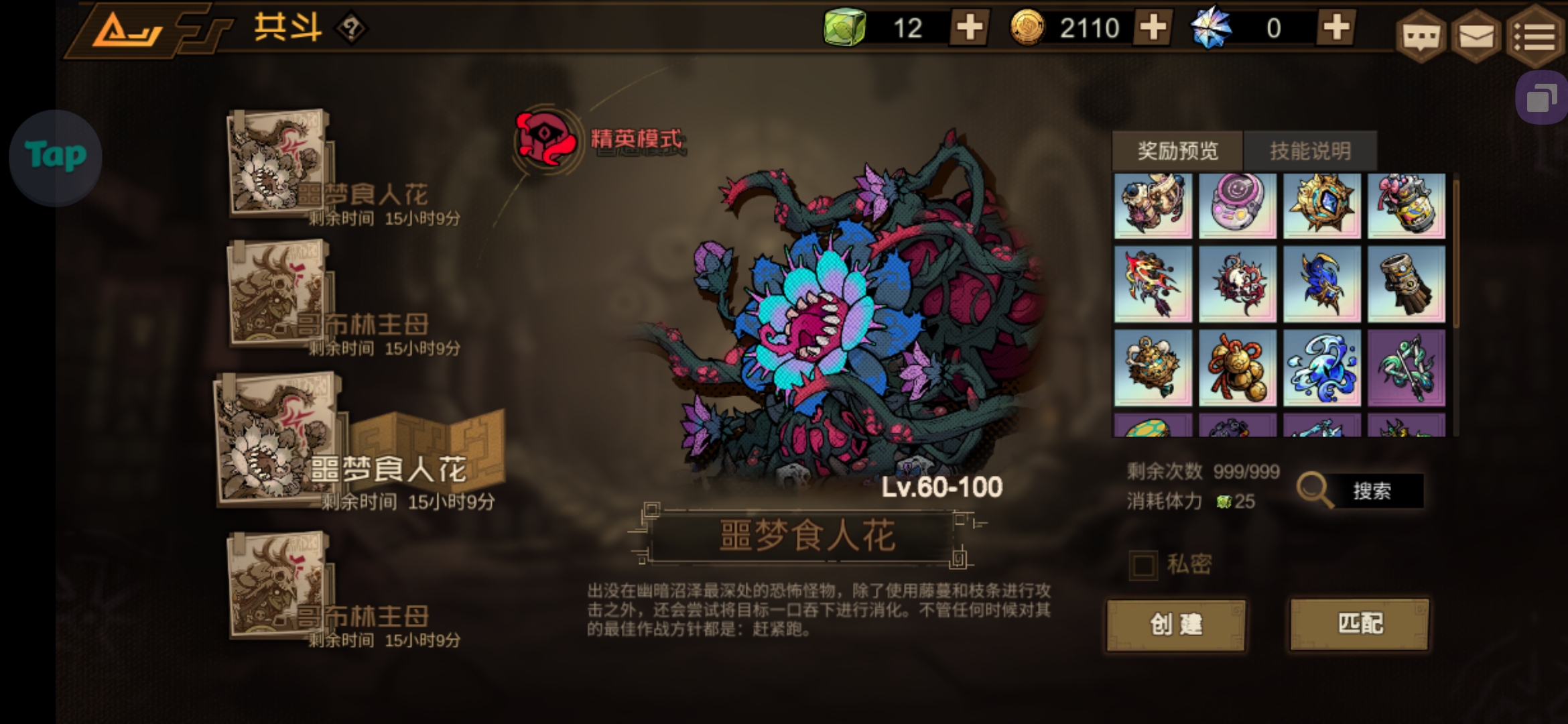Click the golden bells reward item

pyautogui.click(x=1237, y=368)
